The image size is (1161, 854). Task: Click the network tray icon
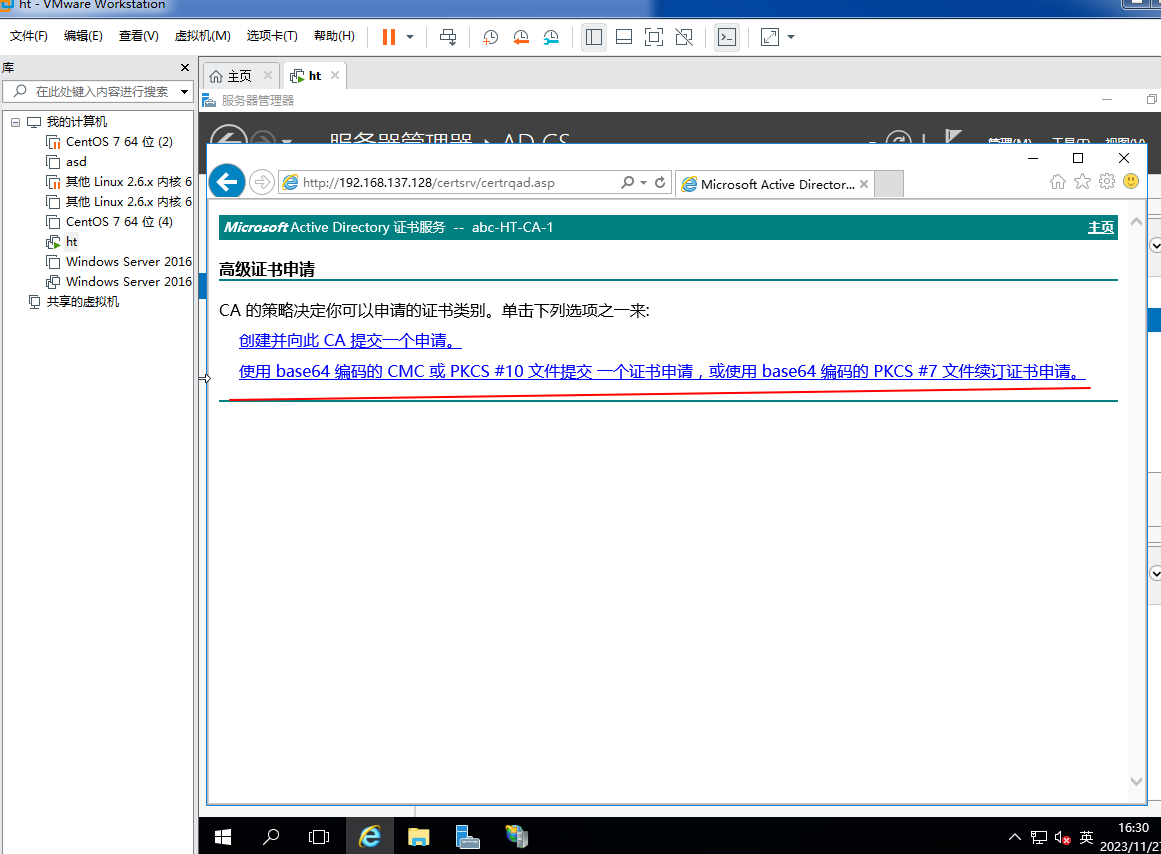(1039, 838)
